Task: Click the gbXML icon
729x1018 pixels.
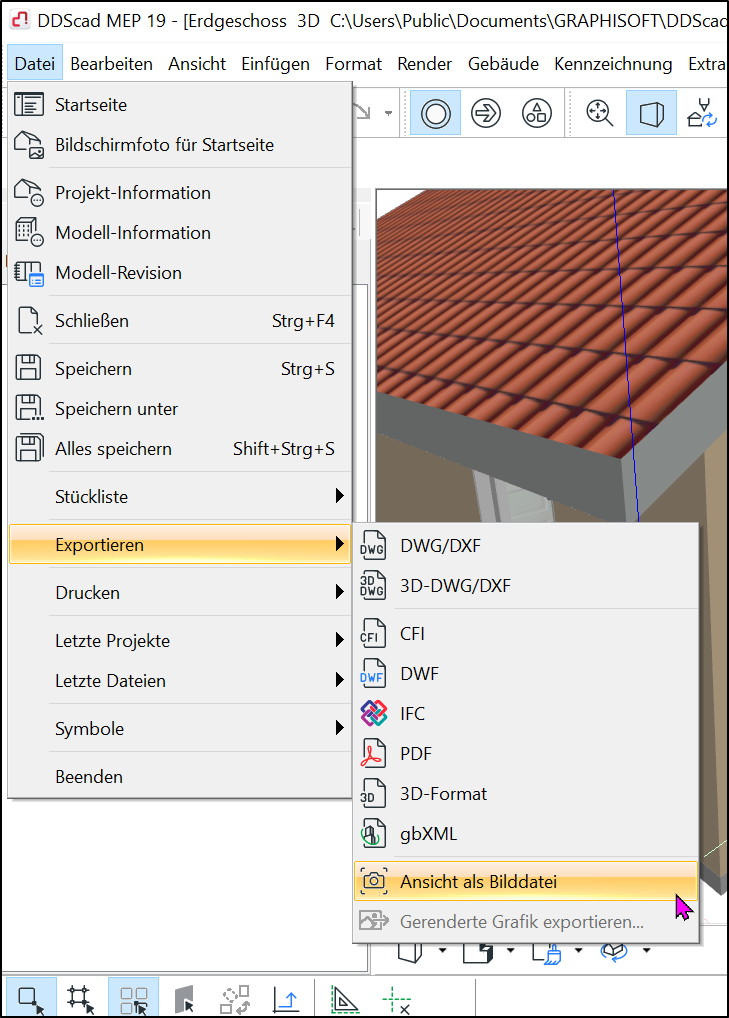Action: [373, 834]
